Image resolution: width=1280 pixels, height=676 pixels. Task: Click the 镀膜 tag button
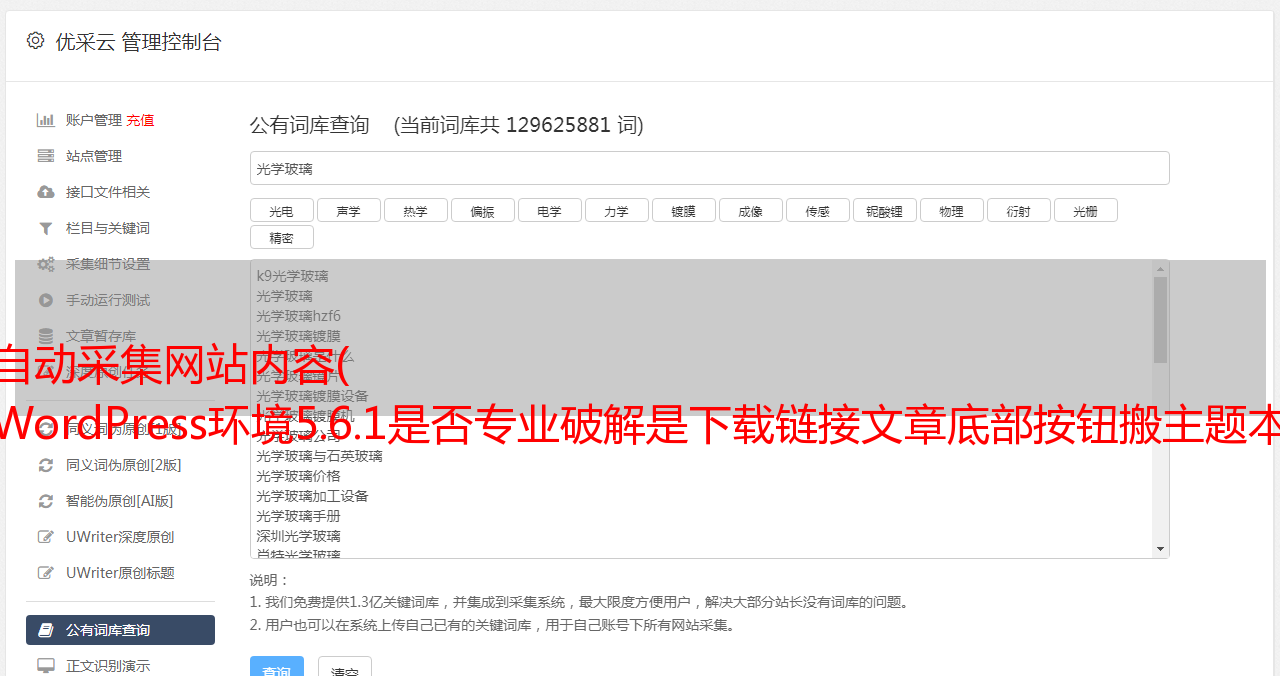coord(683,210)
